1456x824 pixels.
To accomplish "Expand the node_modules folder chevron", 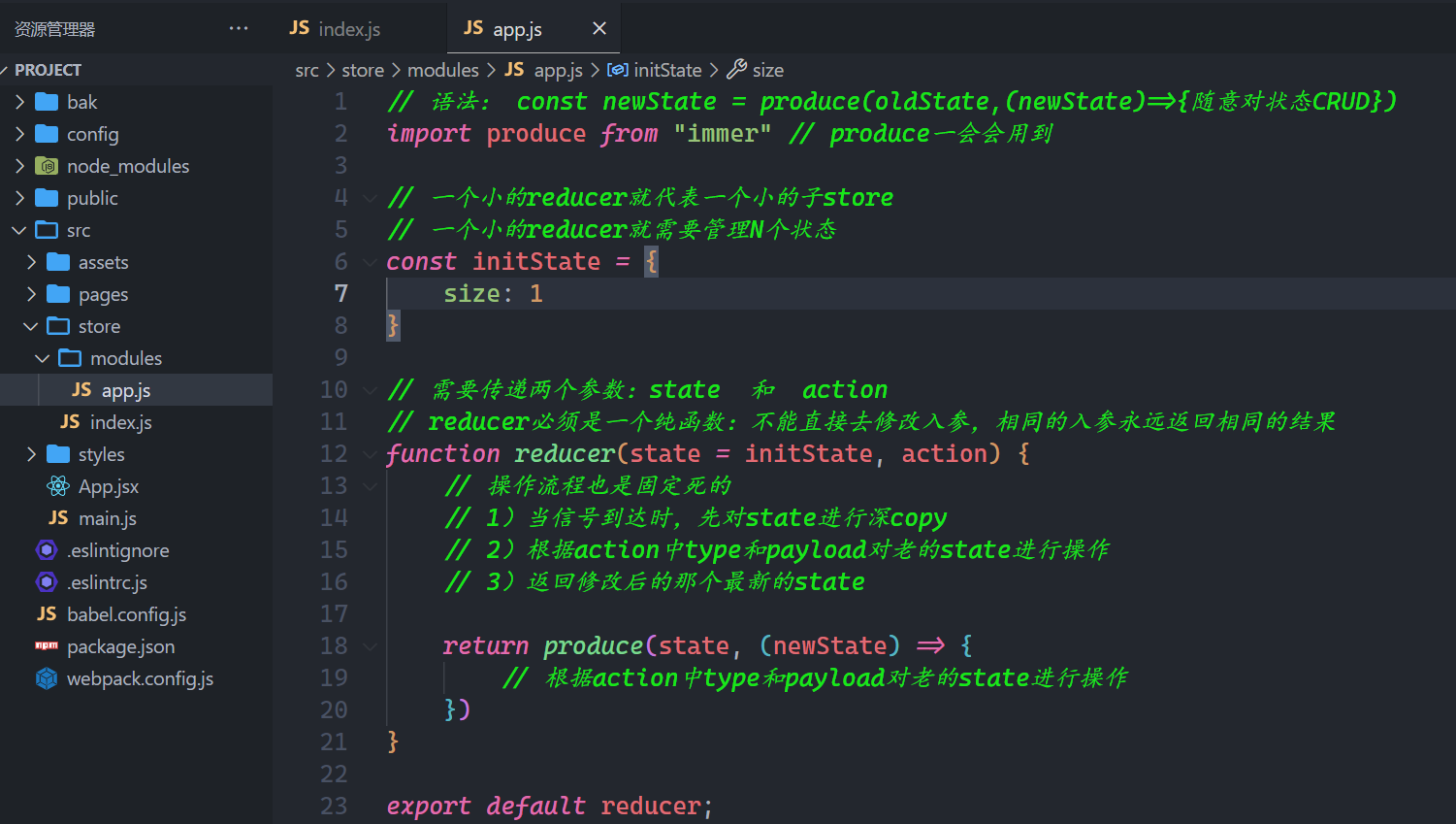I will (x=19, y=166).
